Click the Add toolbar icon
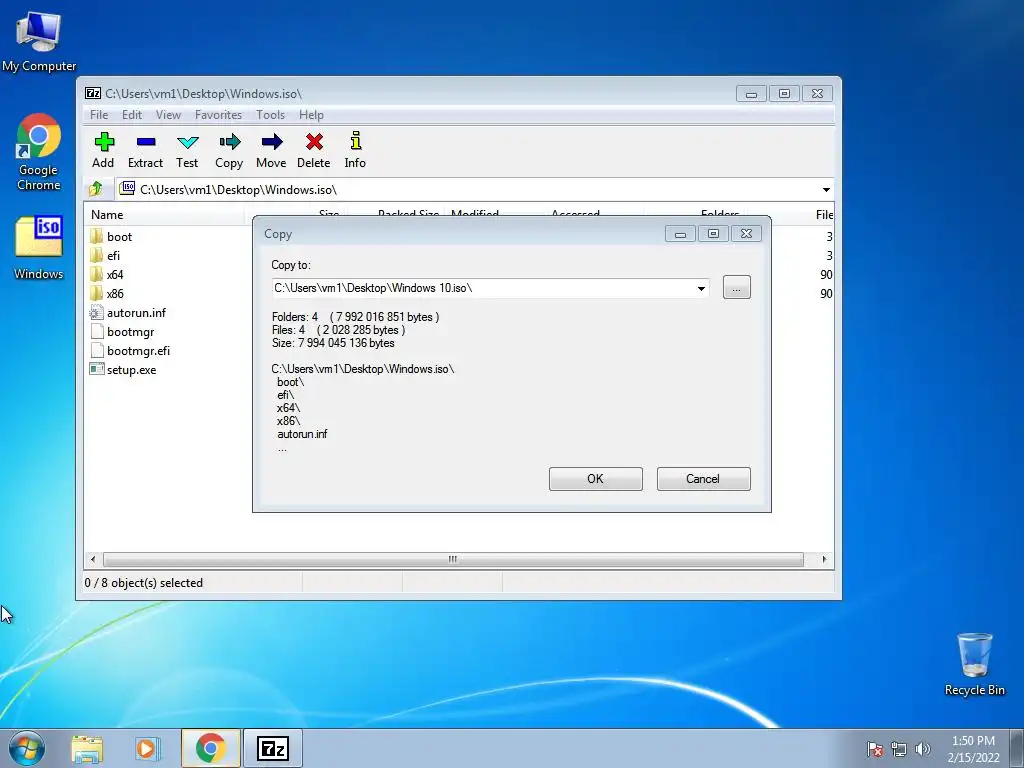This screenshot has width=1024, height=768. (x=104, y=142)
